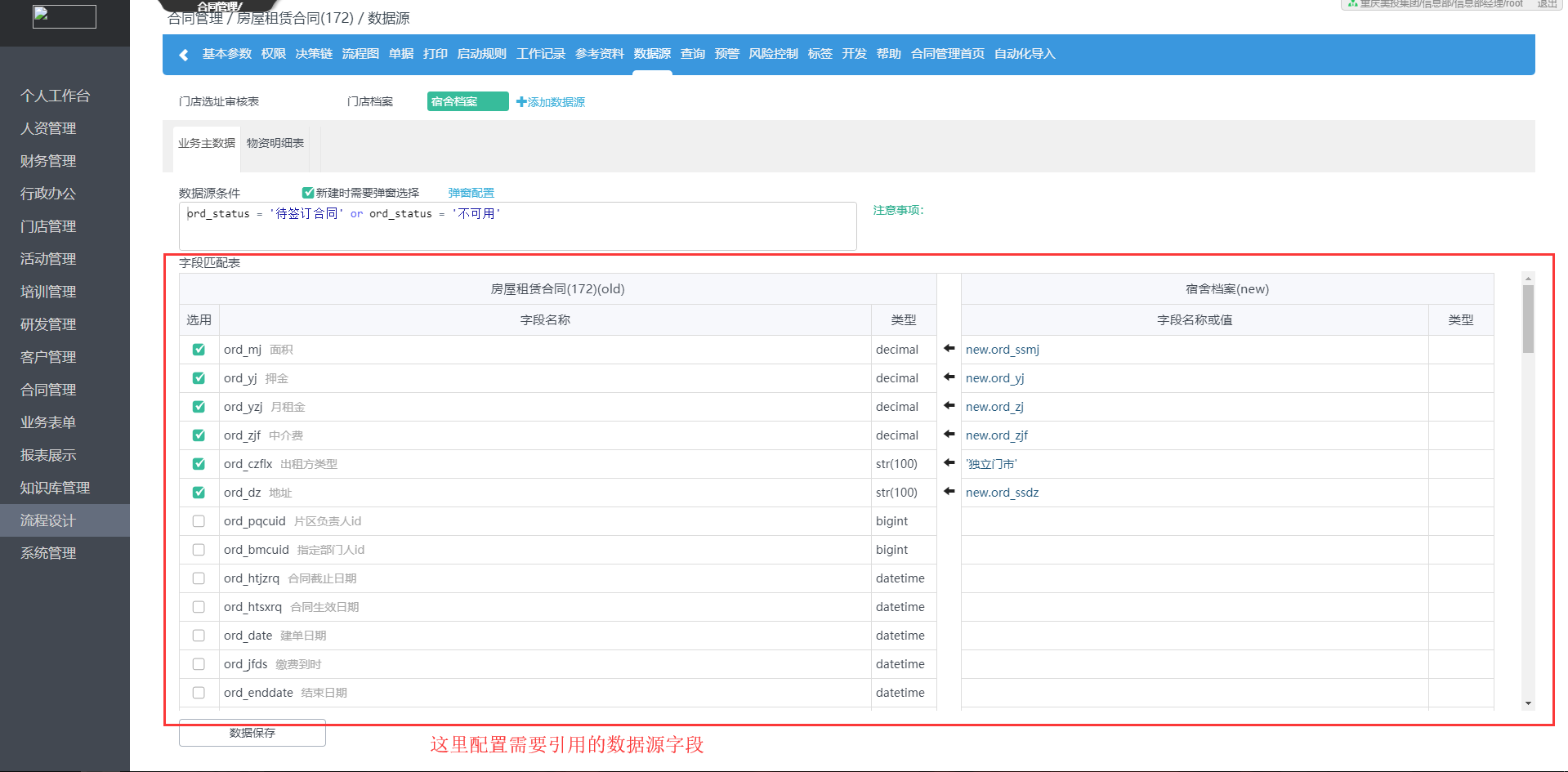Click the plus icon to add data source
The width and height of the screenshot is (1568, 772).
click(521, 102)
